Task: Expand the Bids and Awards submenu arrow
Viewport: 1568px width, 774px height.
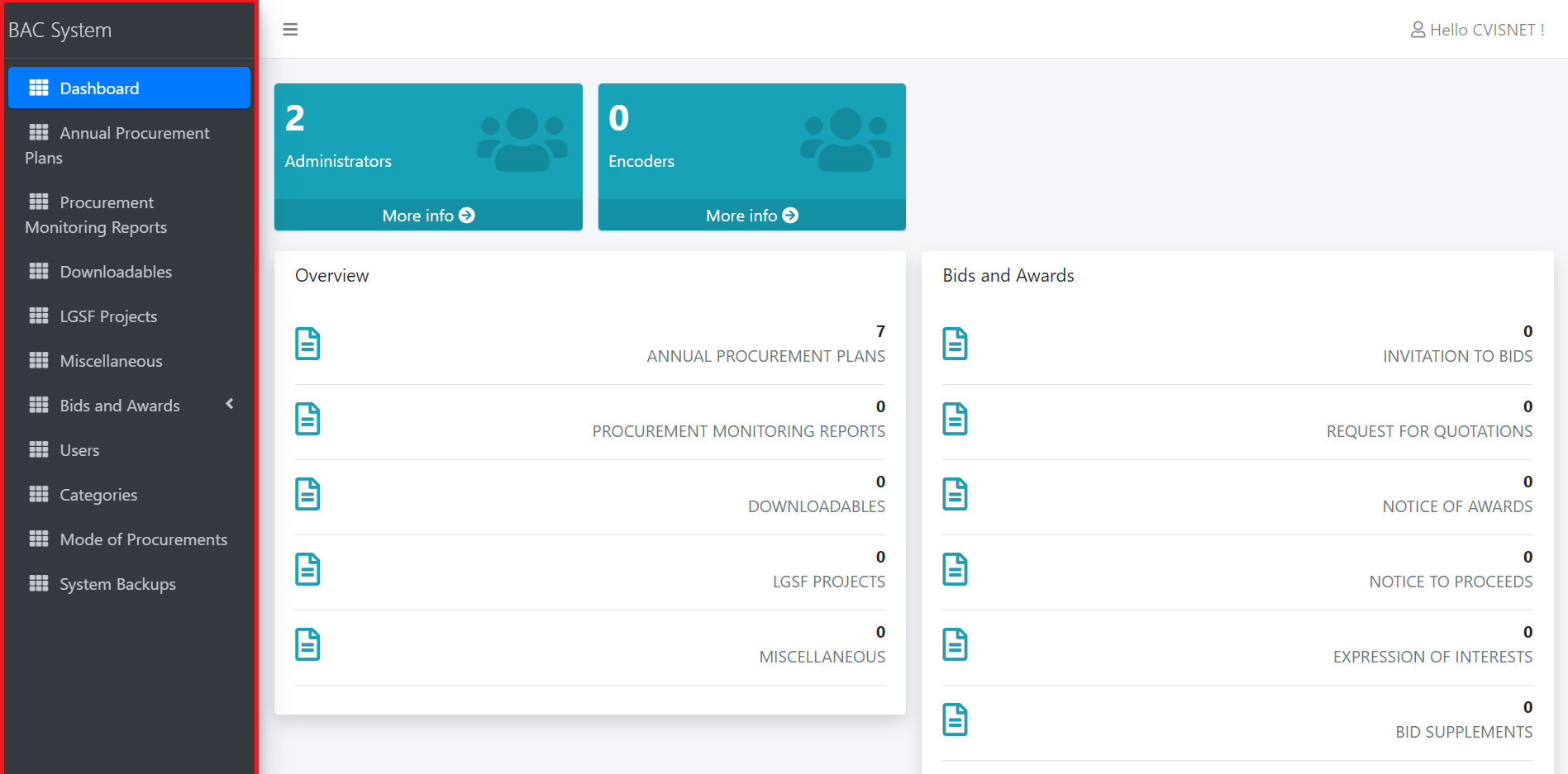Action: pyautogui.click(x=230, y=404)
